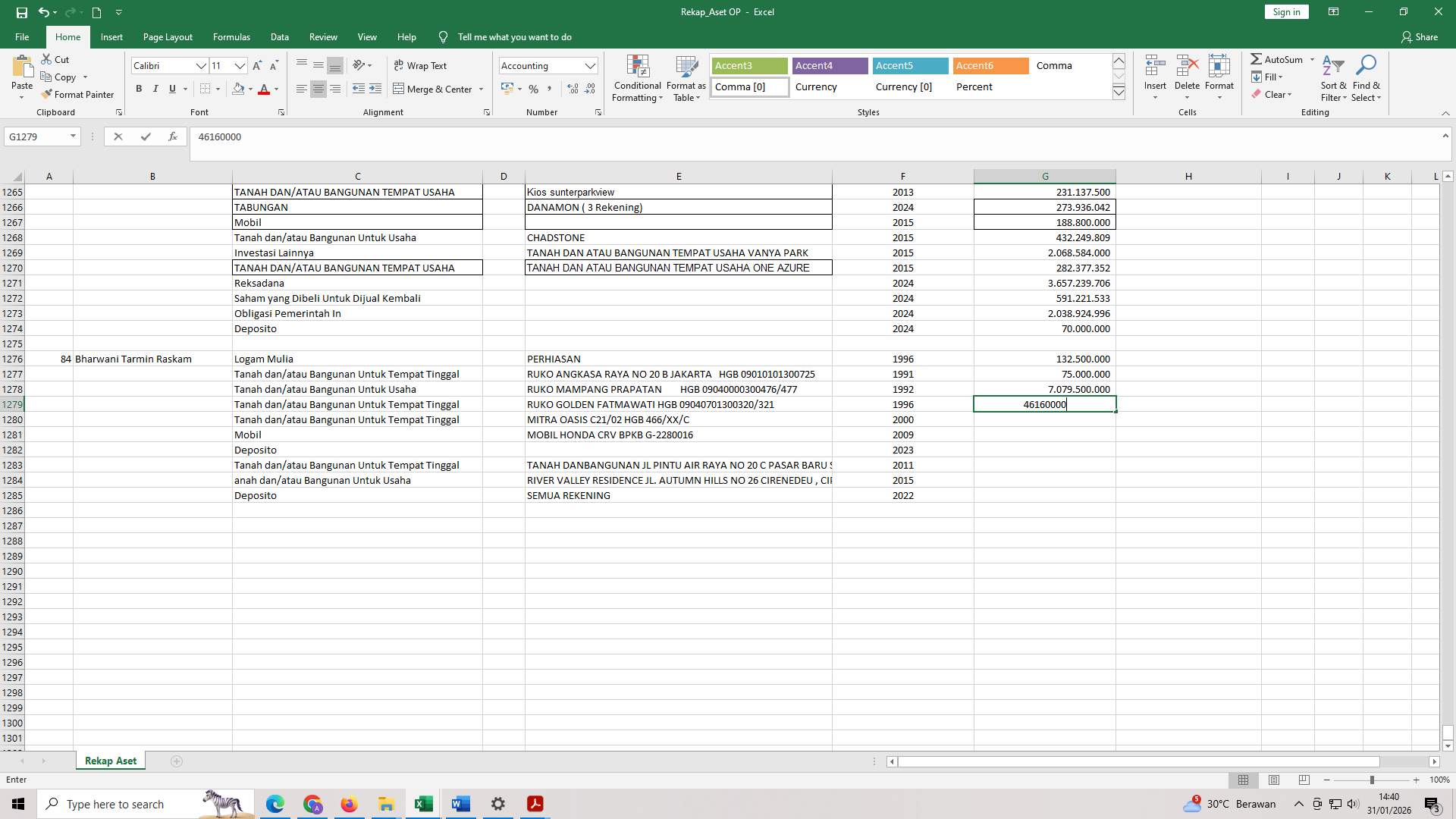Open the Font Size dropdown
The image size is (1456, 819).
(240, 66)
